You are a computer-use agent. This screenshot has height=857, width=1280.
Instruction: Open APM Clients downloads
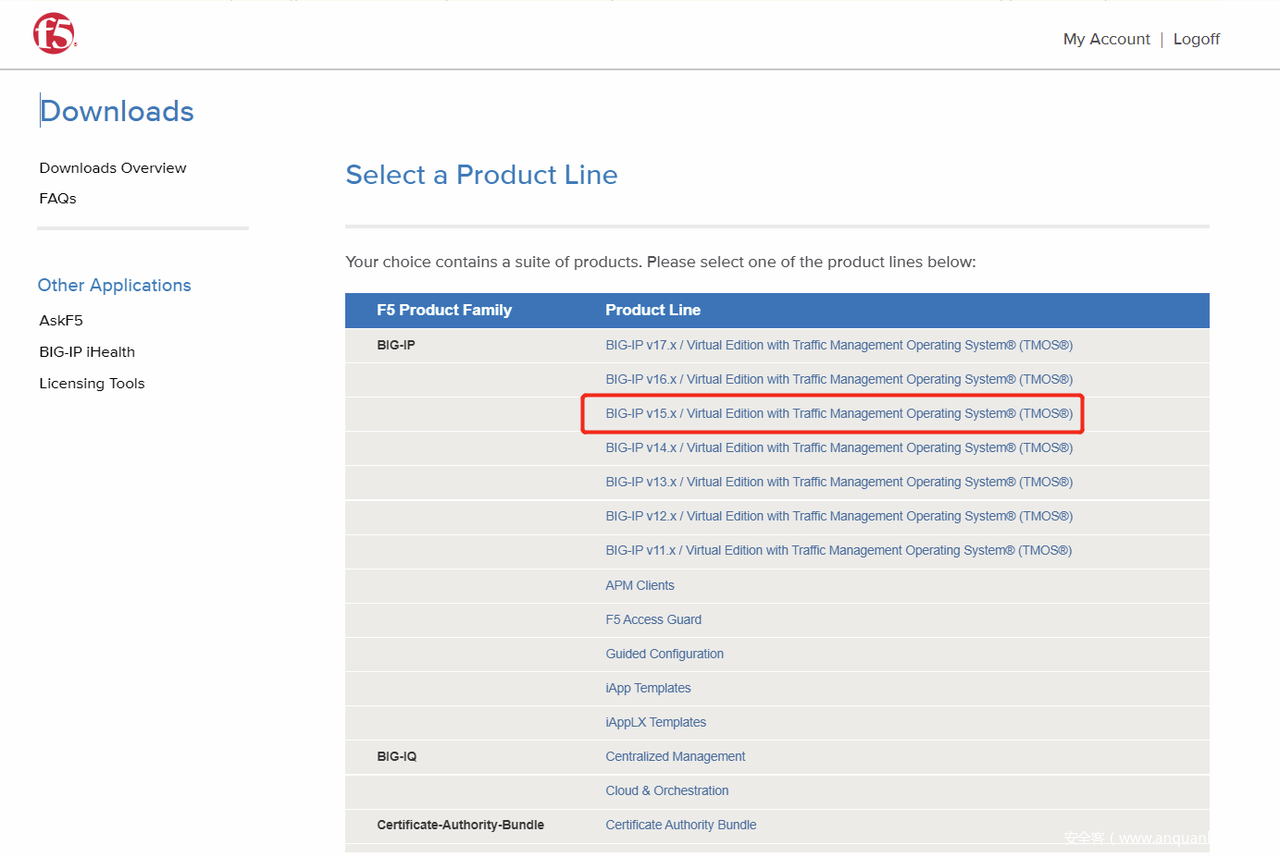[640, 585]
